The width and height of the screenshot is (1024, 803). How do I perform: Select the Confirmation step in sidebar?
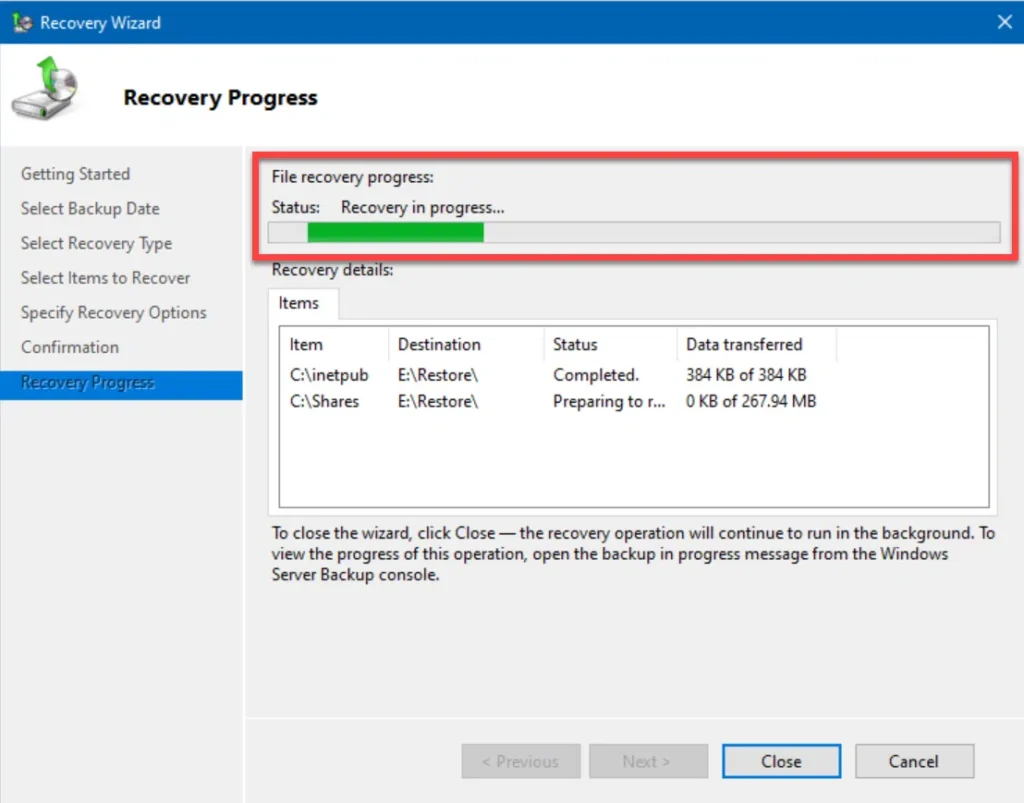[x=70, y=347]
